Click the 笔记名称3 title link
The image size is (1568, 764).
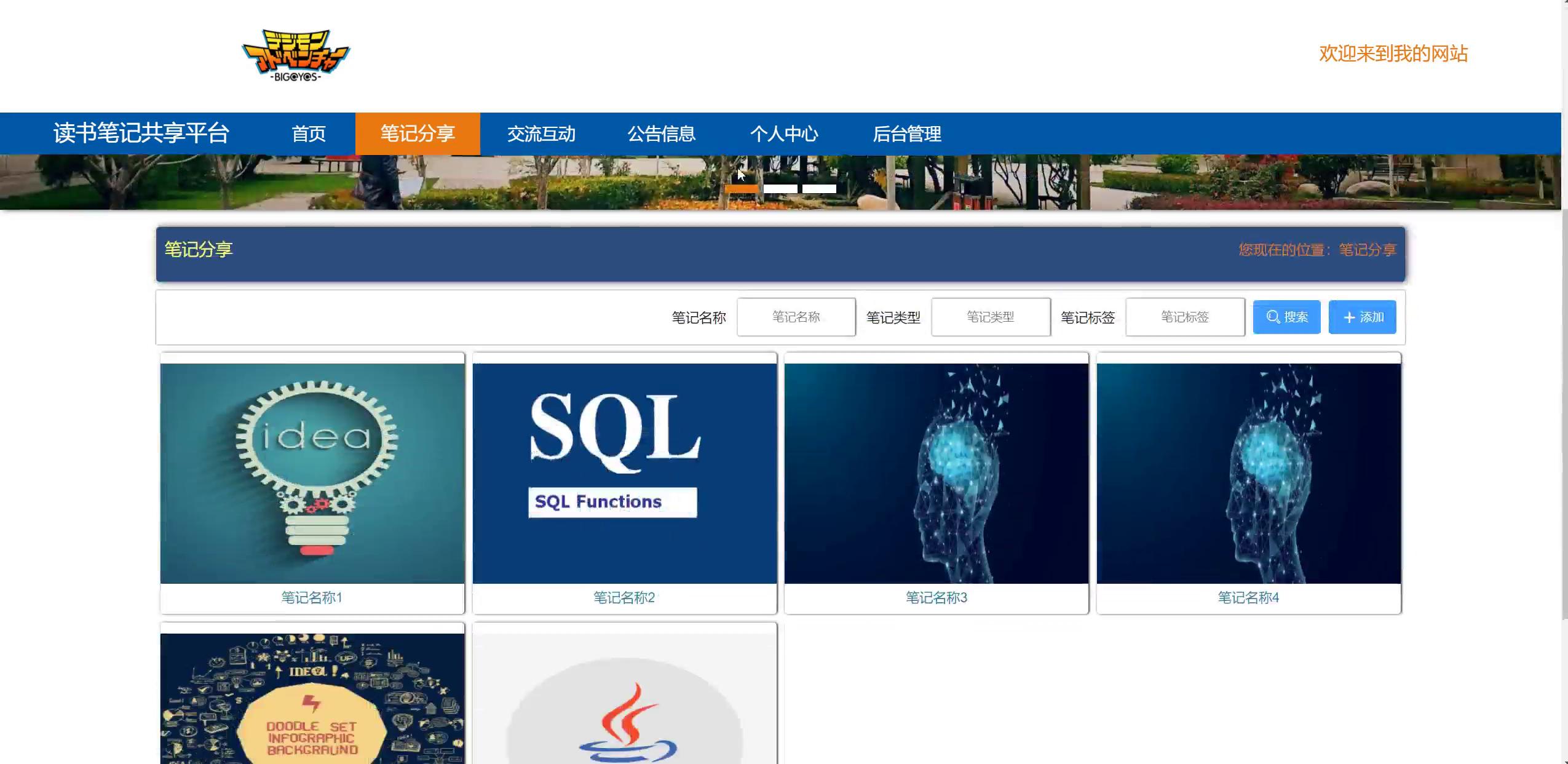pos(936,597)
